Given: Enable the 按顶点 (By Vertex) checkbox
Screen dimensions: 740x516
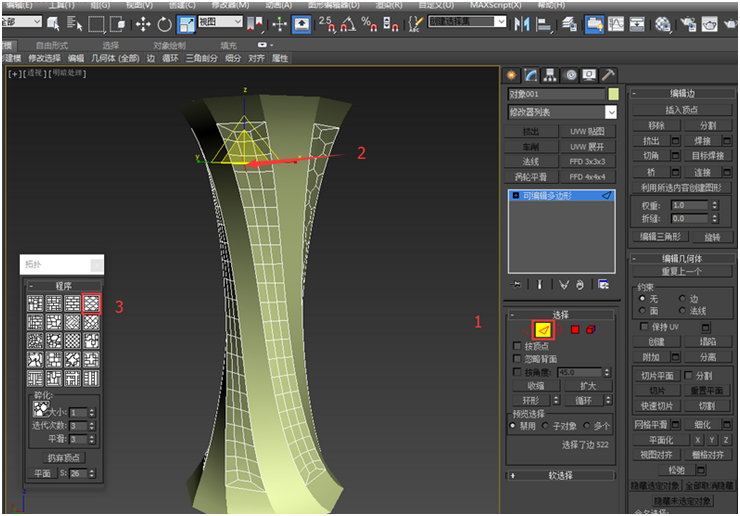Looking at the screenshot, I should pos(517,346).
